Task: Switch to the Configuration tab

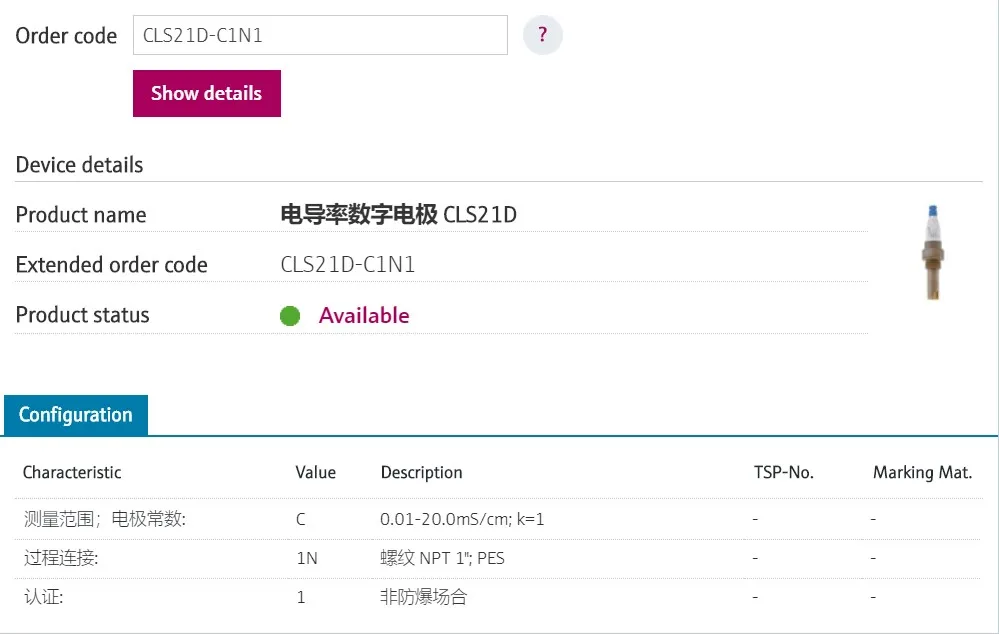Action: 76,415
